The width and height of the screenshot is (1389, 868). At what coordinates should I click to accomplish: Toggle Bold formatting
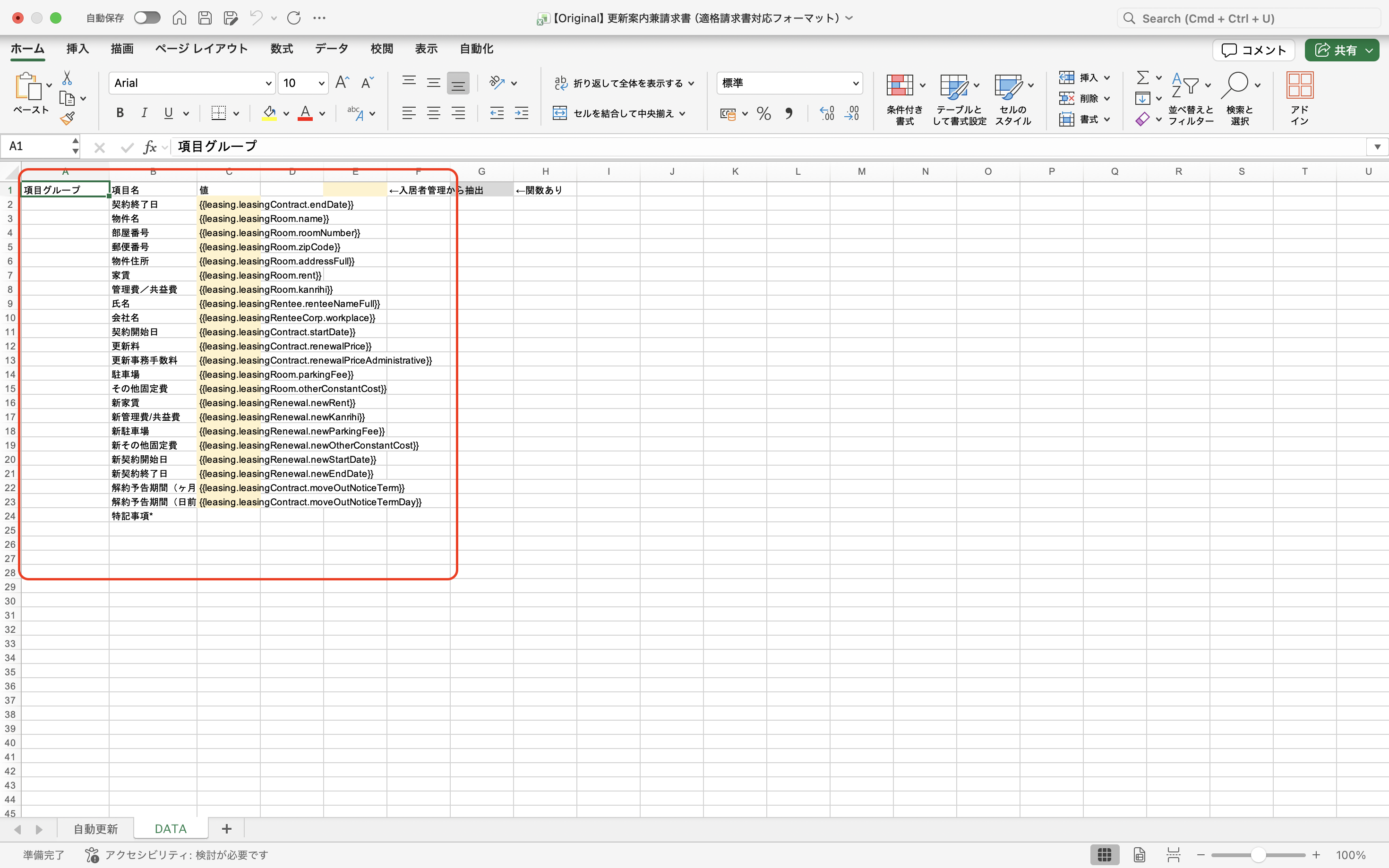point(120,113)
